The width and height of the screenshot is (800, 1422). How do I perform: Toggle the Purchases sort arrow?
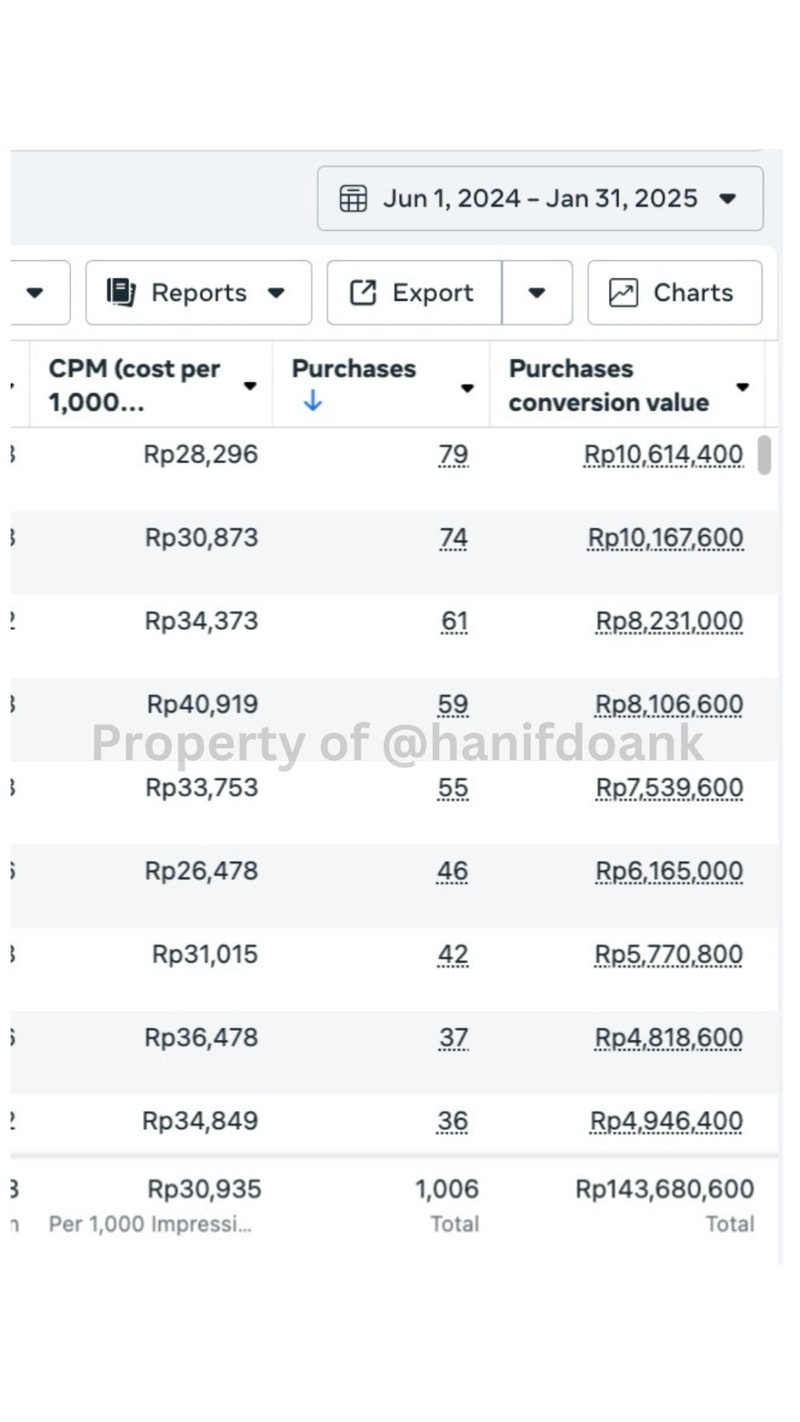coord(312,401)
